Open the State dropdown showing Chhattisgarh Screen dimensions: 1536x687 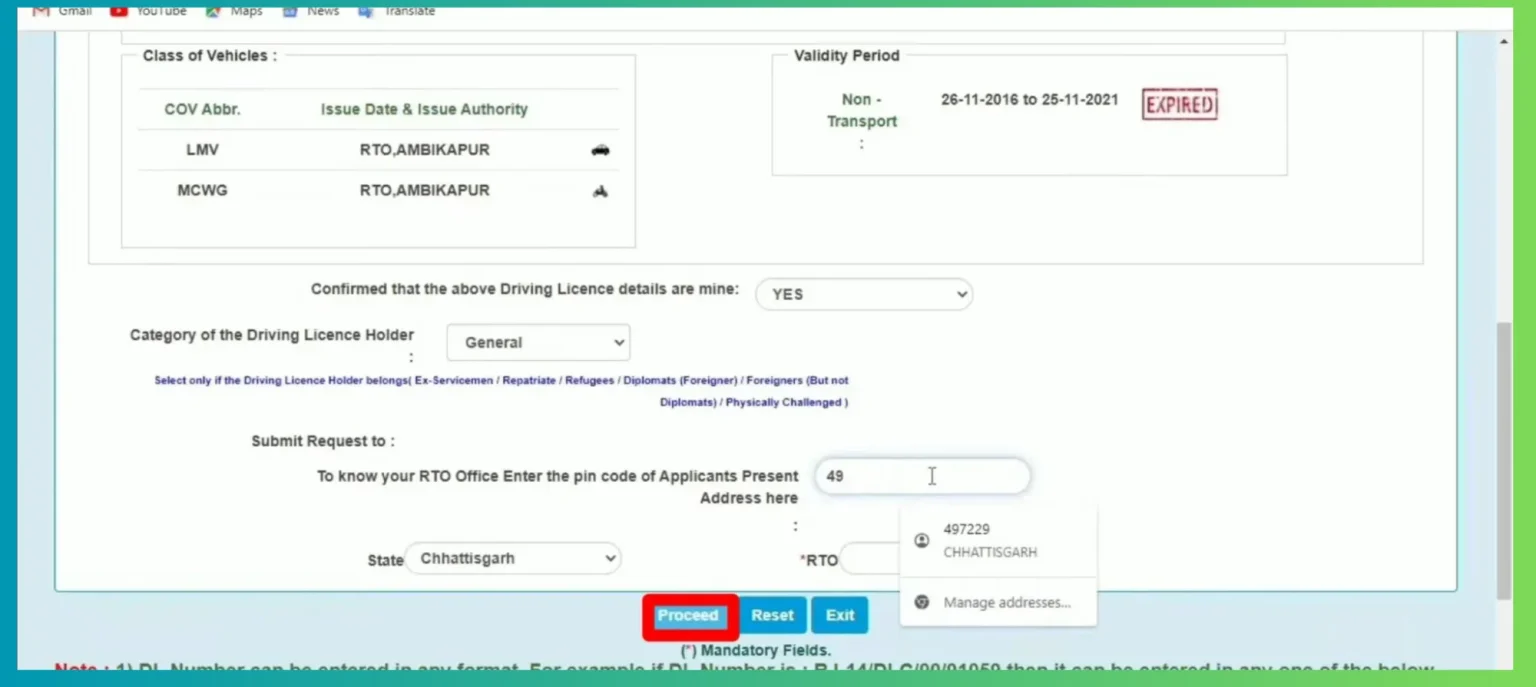(x=512, y=558)
